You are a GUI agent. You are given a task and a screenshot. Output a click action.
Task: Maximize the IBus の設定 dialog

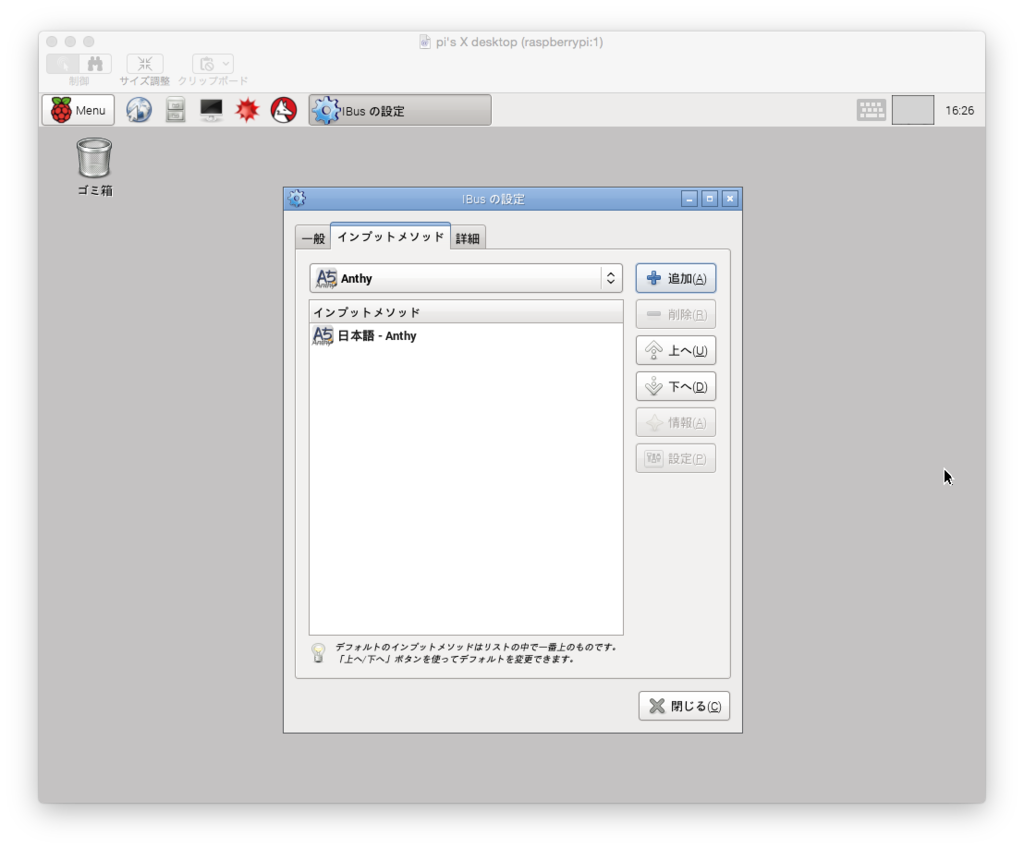pyautogui.click(x=709, y=199)
